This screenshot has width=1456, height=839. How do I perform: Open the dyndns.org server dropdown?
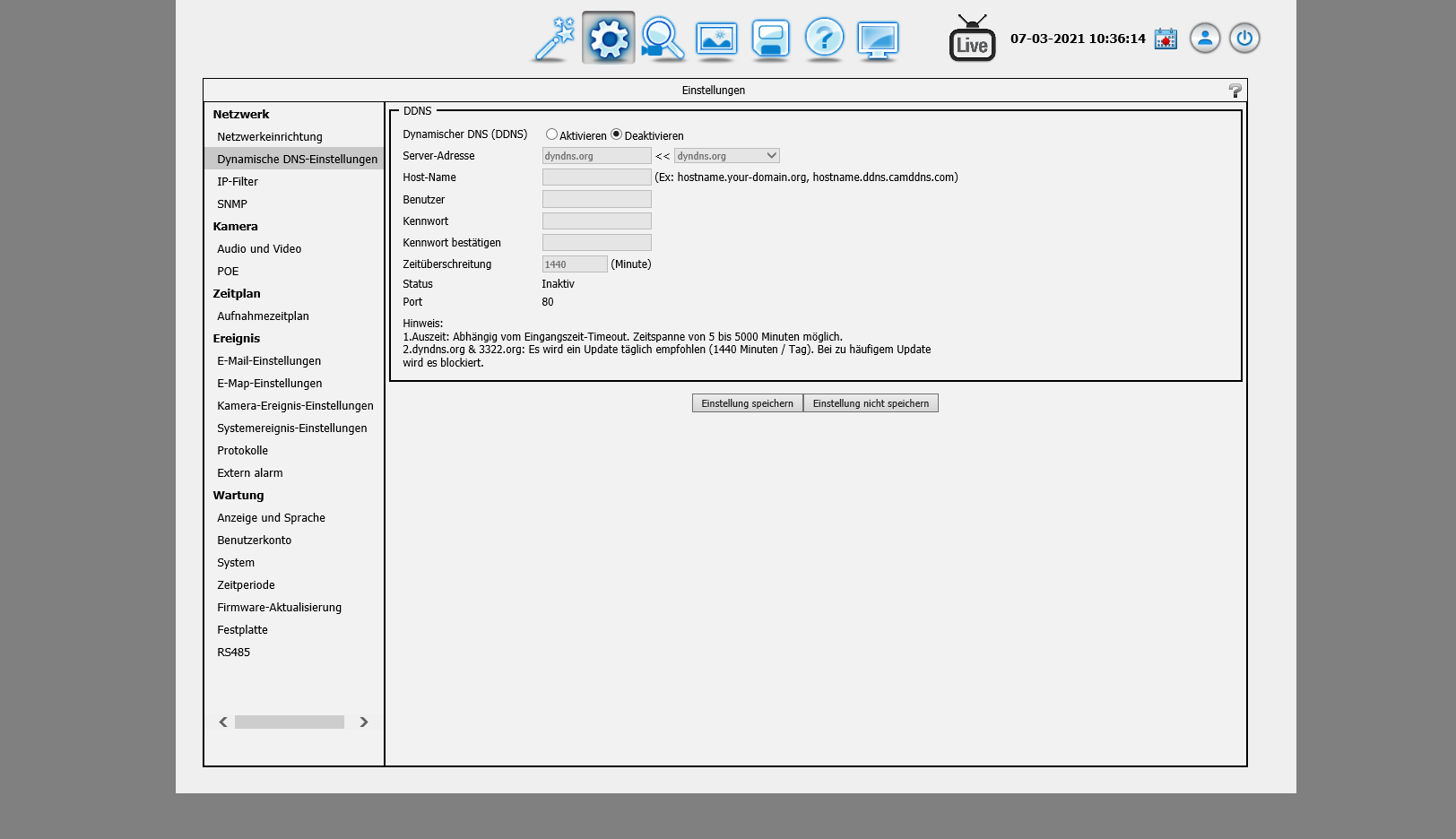tap(726, 156)
